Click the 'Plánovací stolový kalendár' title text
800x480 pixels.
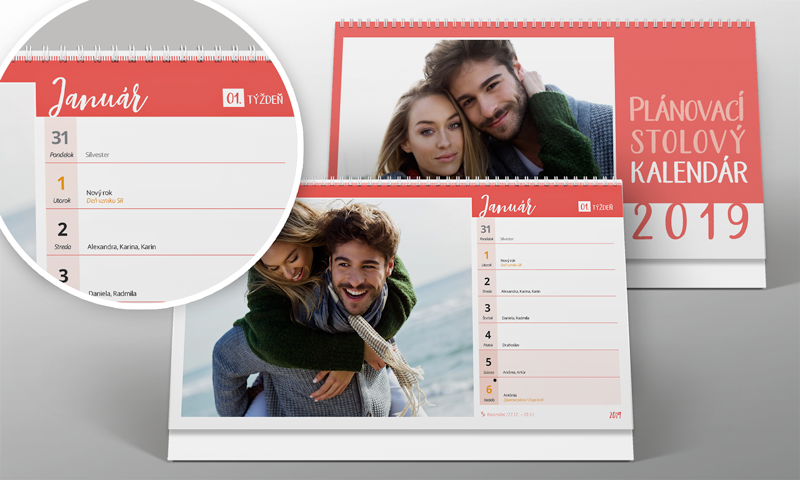(x=688, y=140)
